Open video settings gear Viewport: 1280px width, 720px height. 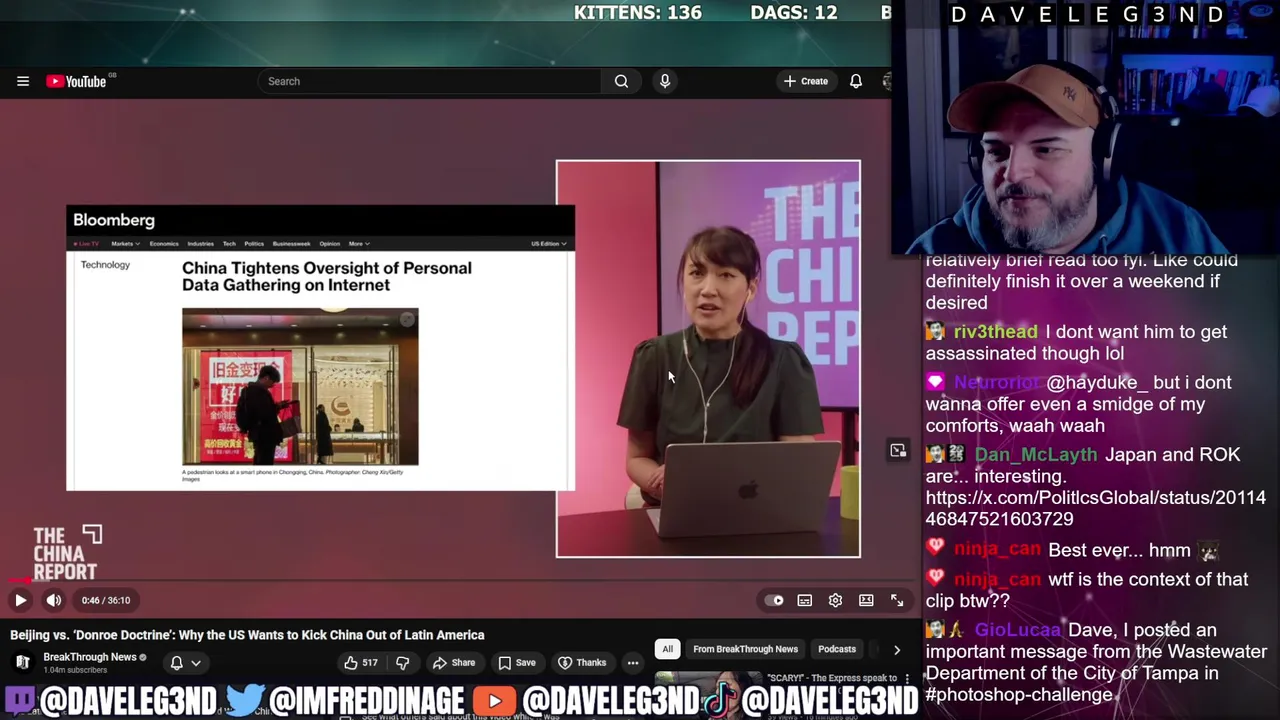(835, 600)
